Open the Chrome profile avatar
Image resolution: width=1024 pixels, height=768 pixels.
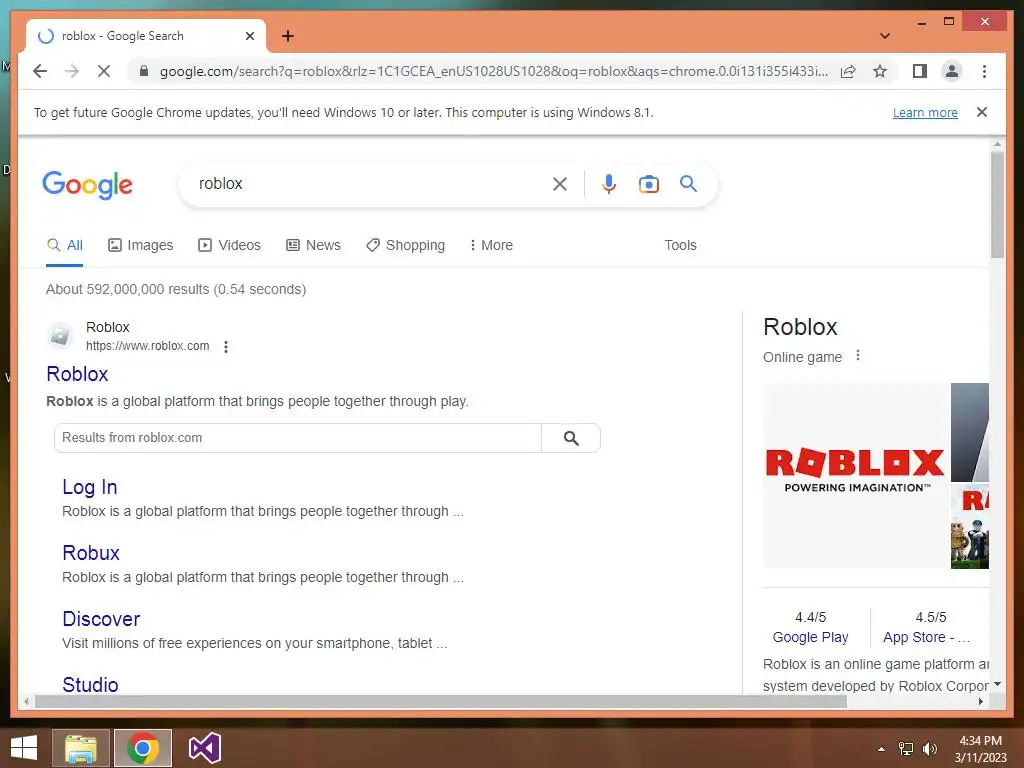(952, 71)
